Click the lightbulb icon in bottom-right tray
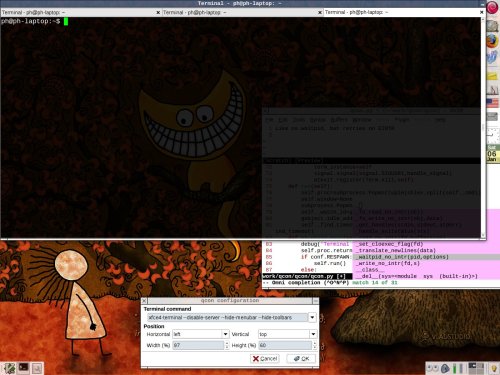Viewport: 500px width, 375px height. coord(494,368)
